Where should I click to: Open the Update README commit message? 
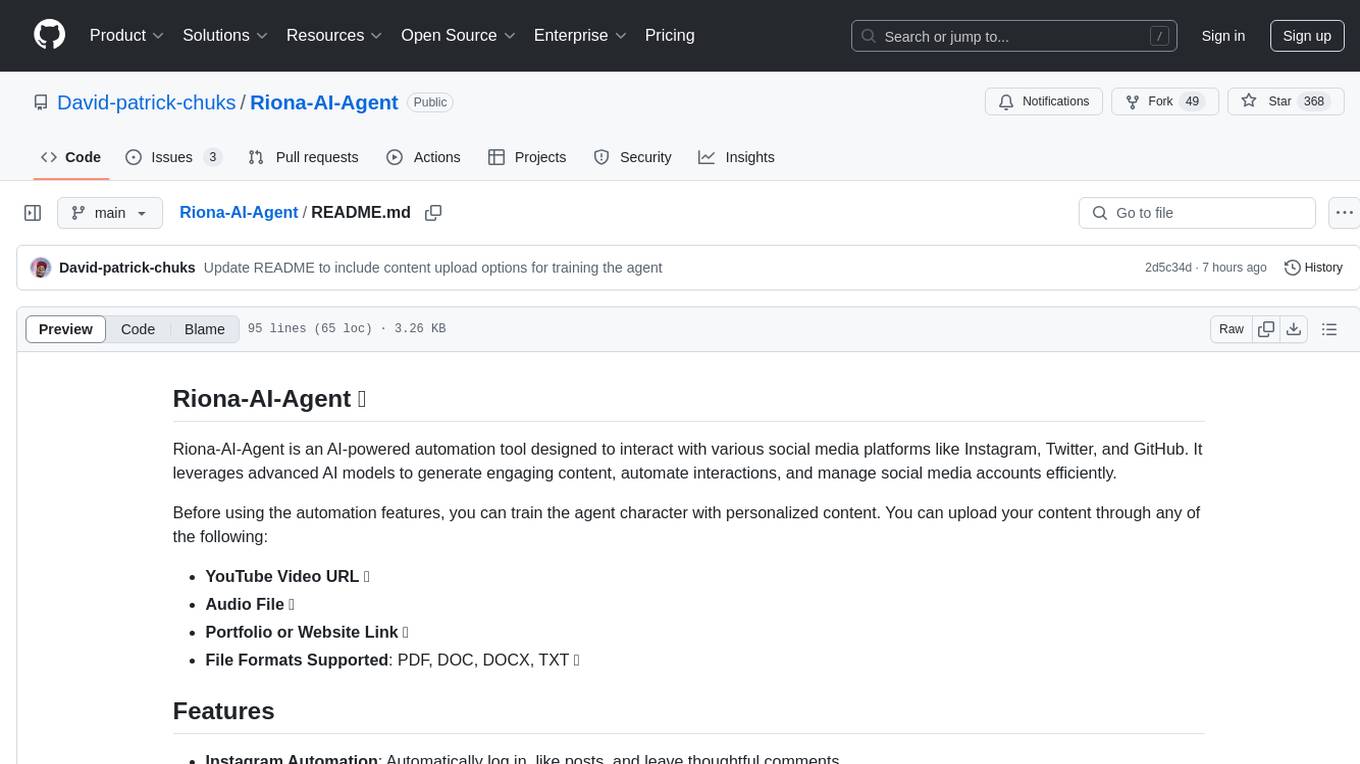(x=433, y=268)
